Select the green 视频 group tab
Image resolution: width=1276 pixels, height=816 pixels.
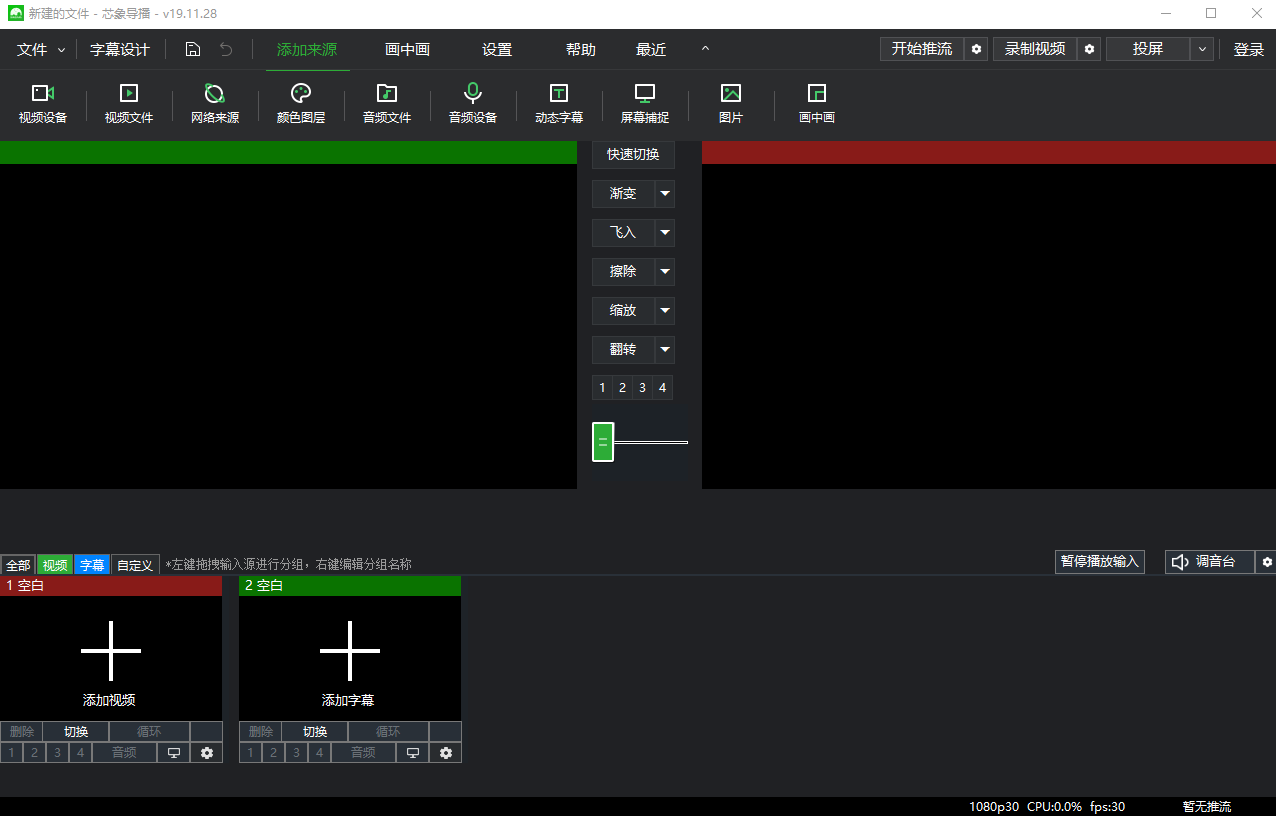55,565
